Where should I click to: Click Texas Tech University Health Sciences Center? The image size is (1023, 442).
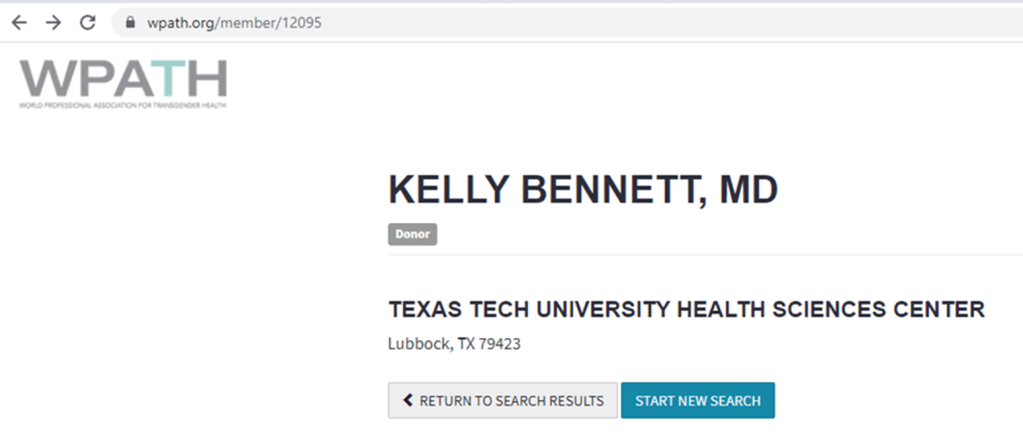pos(686,310)
